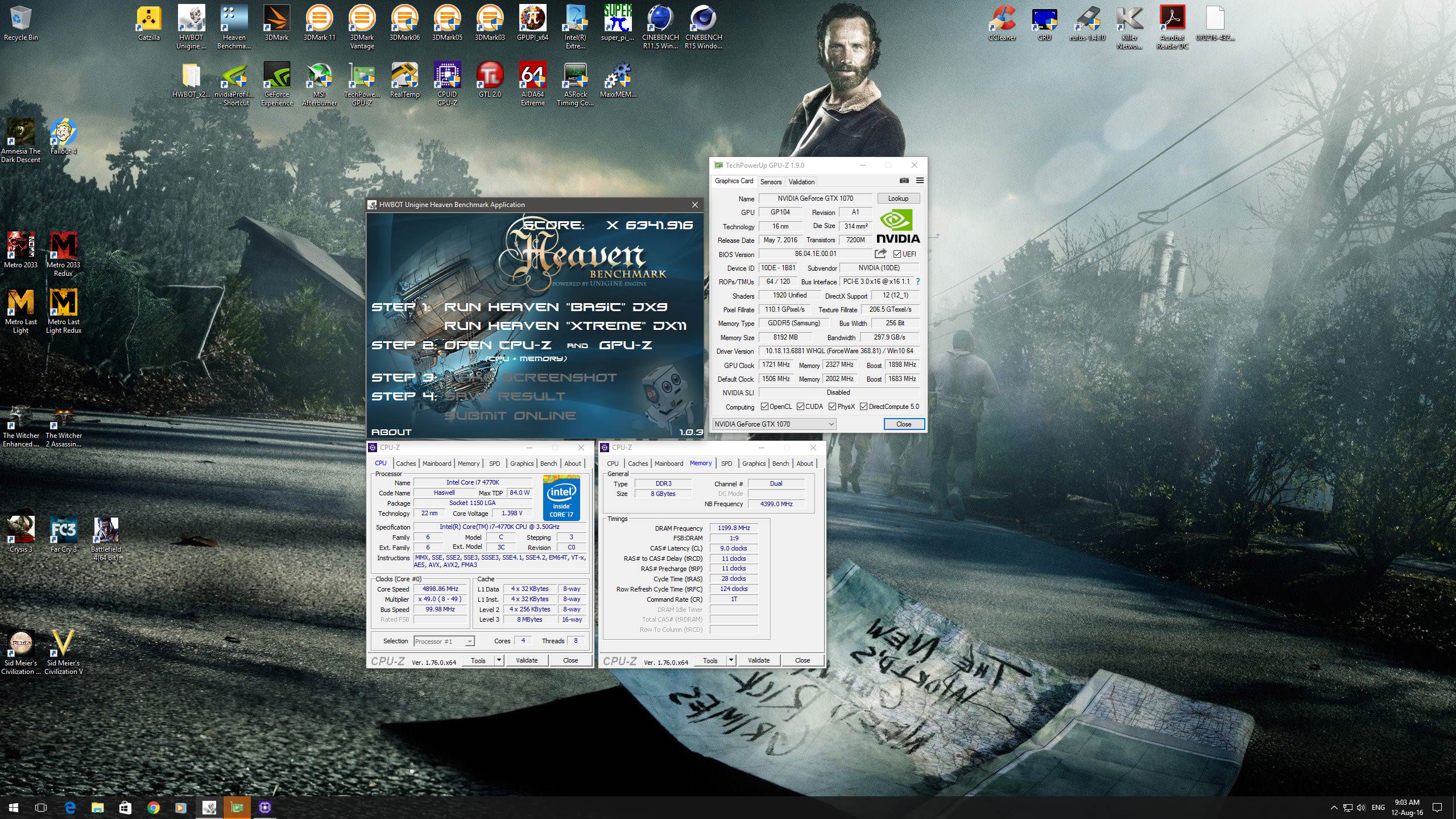Click the Close button in GPU-Z
The image size is (1456, 819).
point(903,424)
